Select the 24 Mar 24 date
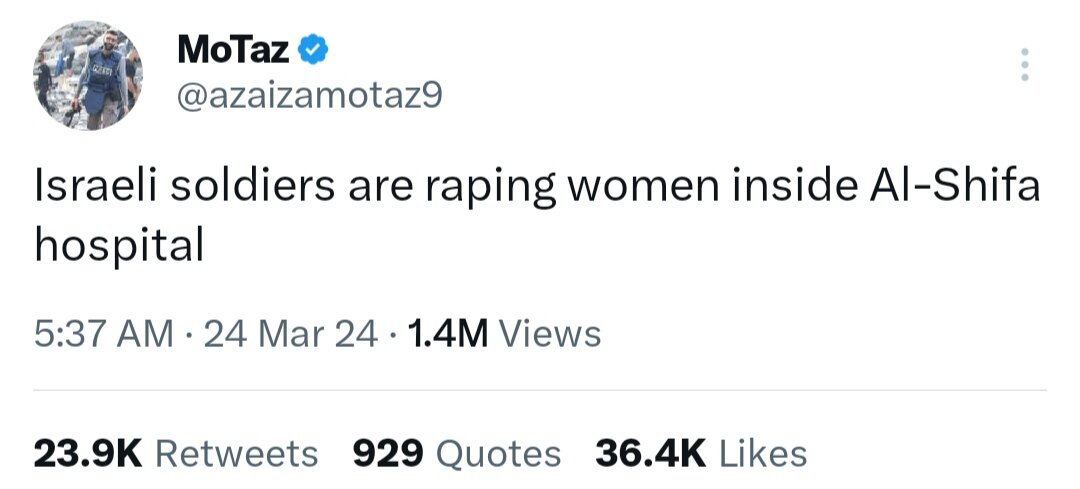1080x489 pixels. [x=291, y=333]
